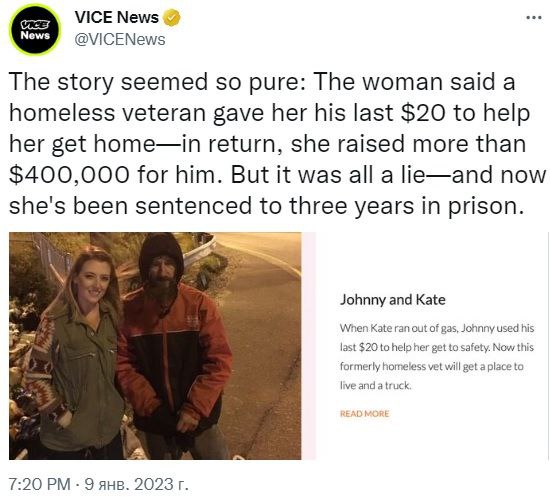Follow the READ MORE link
The width and height of the screenshot is (550, 501).
tap(364, 414)
